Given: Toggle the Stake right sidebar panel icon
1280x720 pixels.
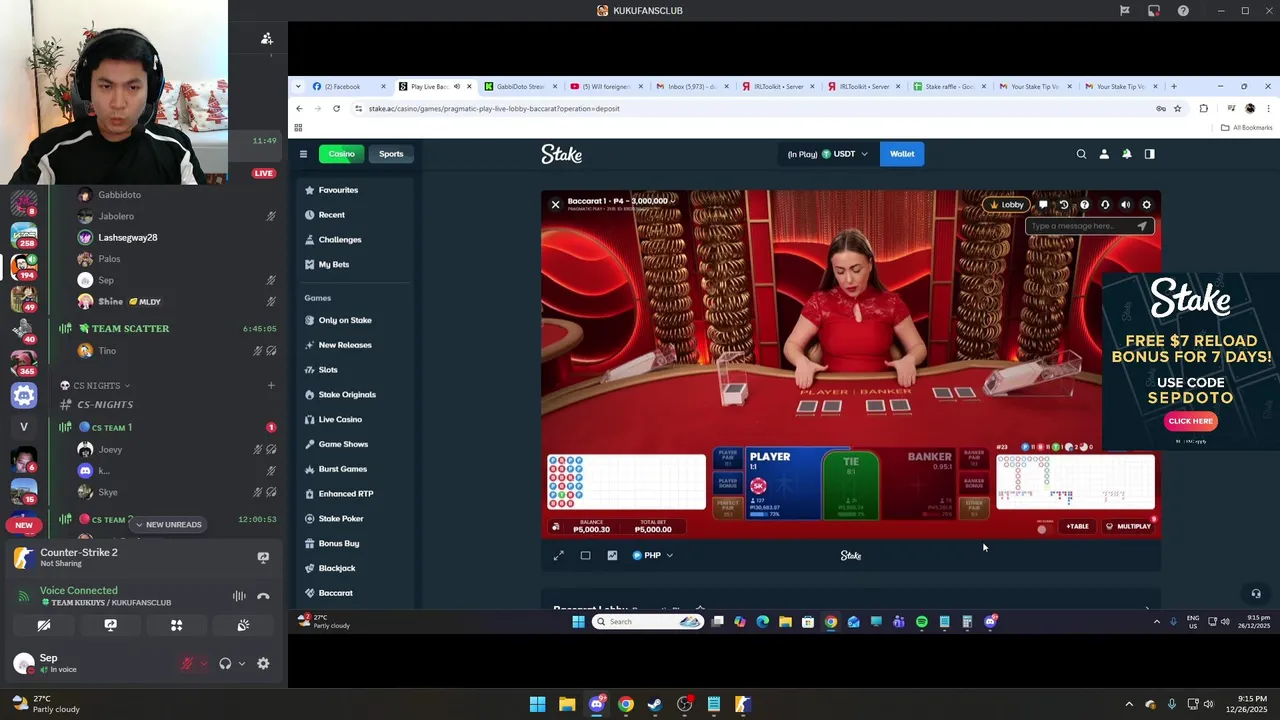Looking at the screenshot, I should coord(1149,154).
